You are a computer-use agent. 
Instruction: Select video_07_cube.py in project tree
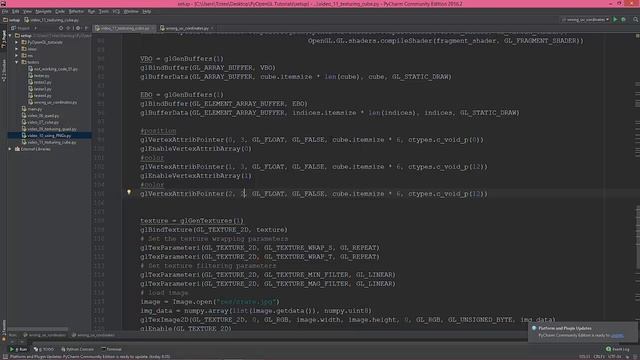[40, 122]
